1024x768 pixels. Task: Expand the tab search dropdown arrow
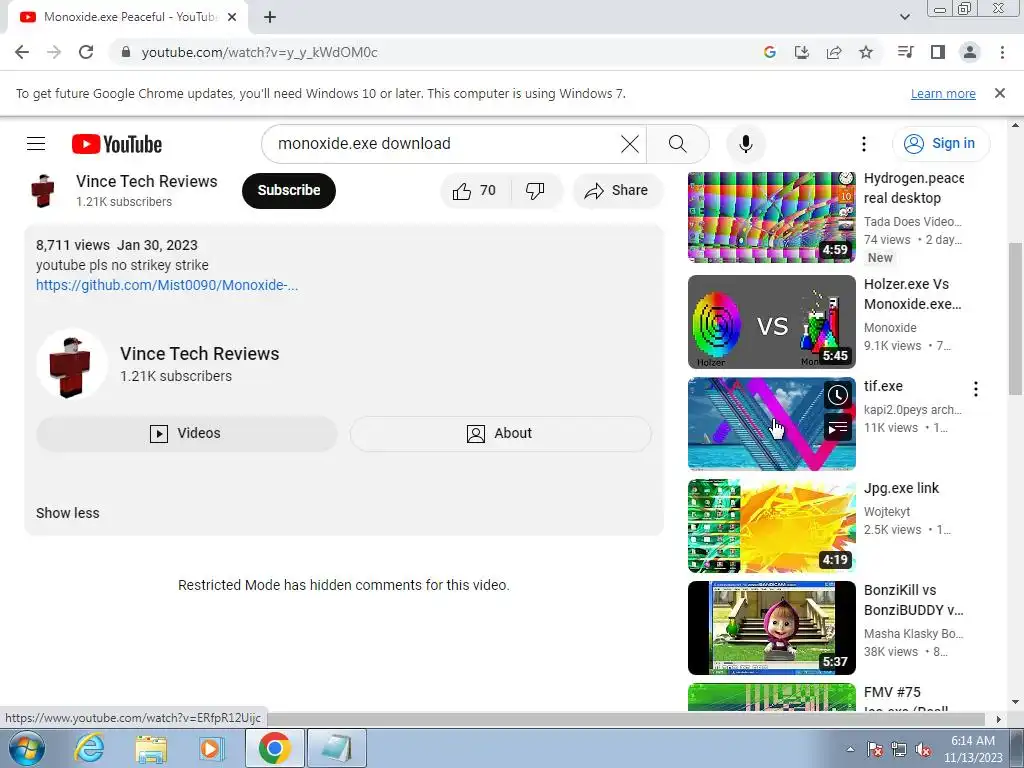[904, 18]
